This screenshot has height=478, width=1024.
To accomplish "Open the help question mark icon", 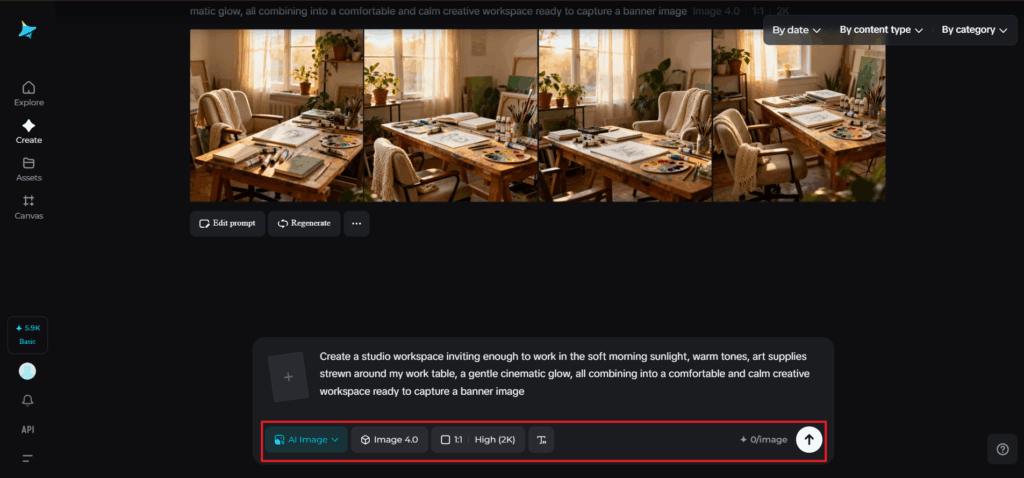I will click(x=1002, y=450).
